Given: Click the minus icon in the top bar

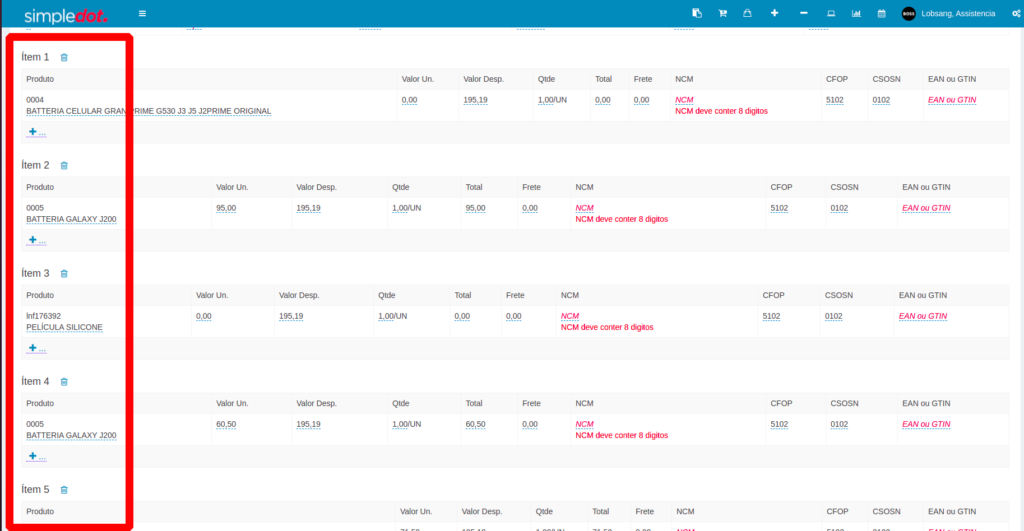Looking at the screenshot, I should coord(804,13).
